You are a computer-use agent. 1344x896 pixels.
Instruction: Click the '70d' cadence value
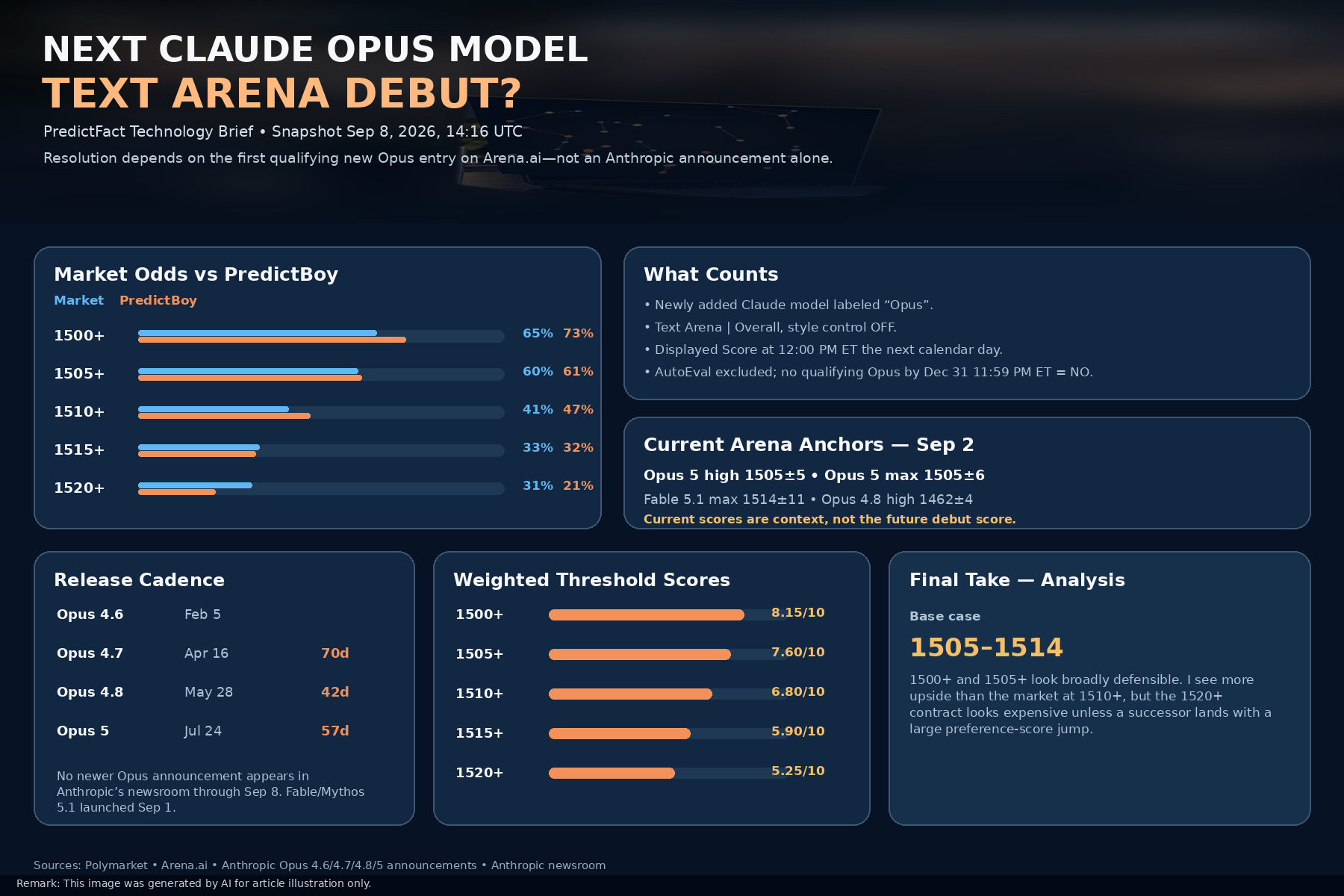(335, 653)
